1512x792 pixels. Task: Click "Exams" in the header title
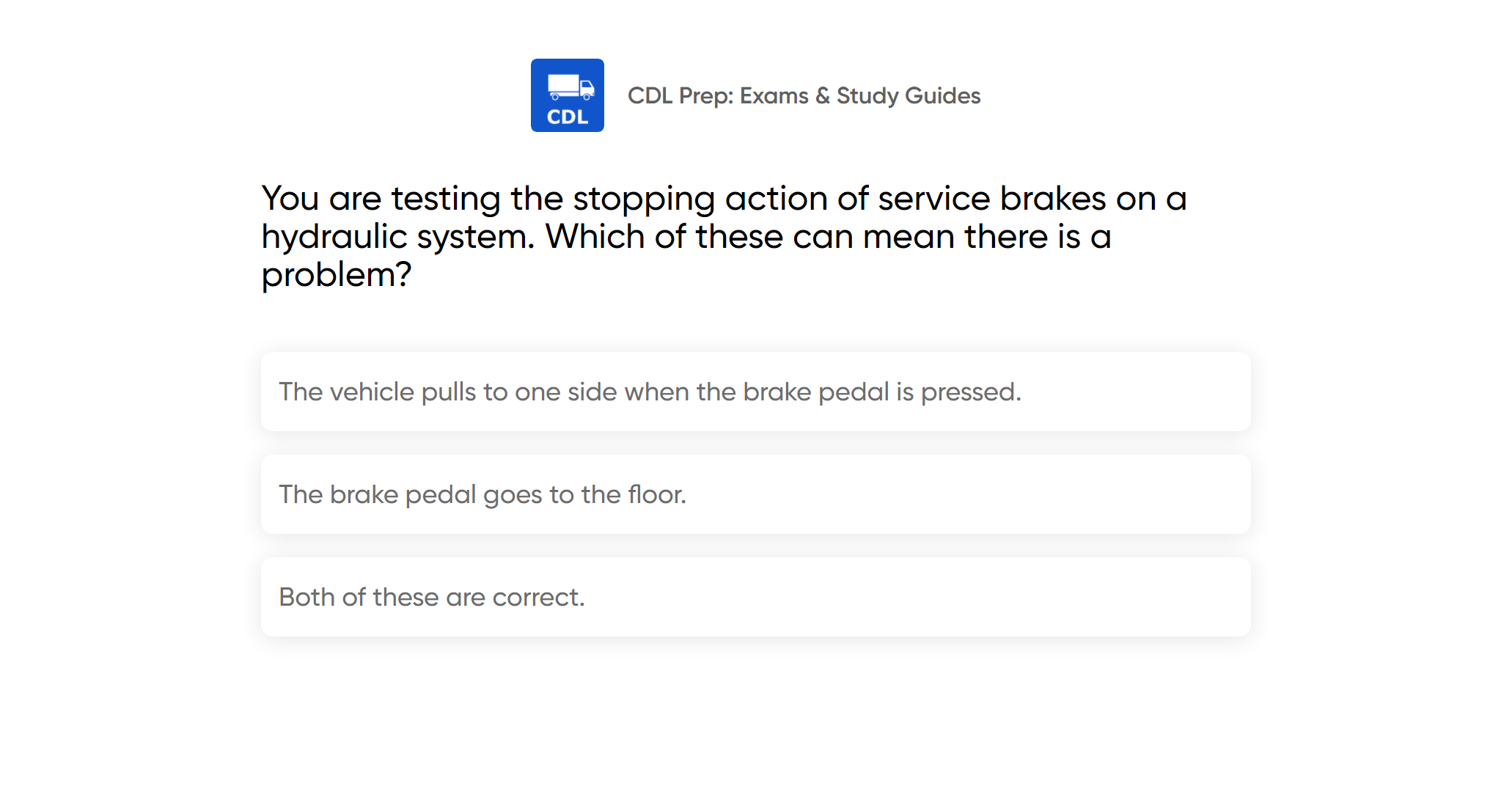point(774,95)
